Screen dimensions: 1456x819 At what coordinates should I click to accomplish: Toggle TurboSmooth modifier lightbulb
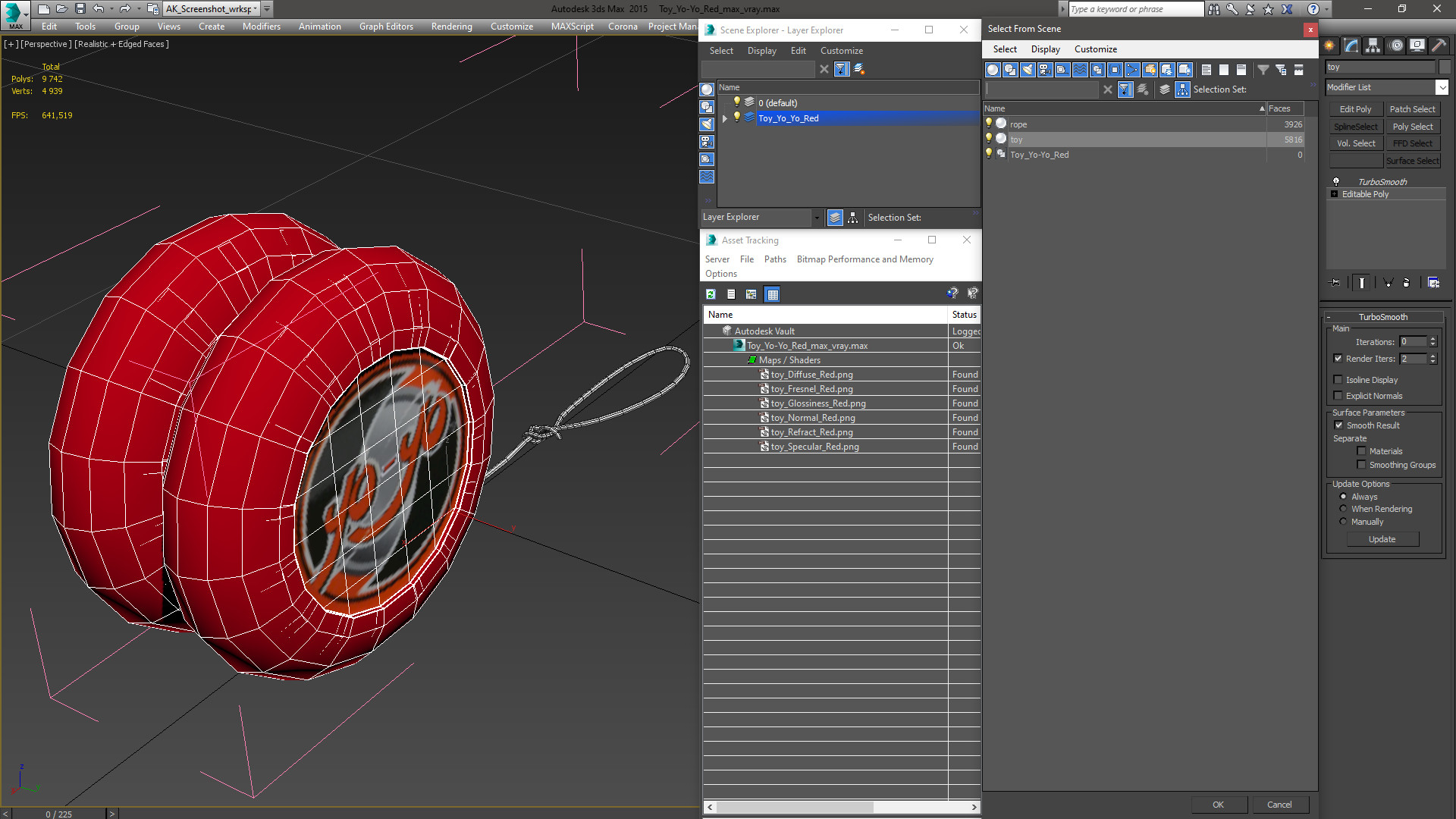pos(1336,182)
